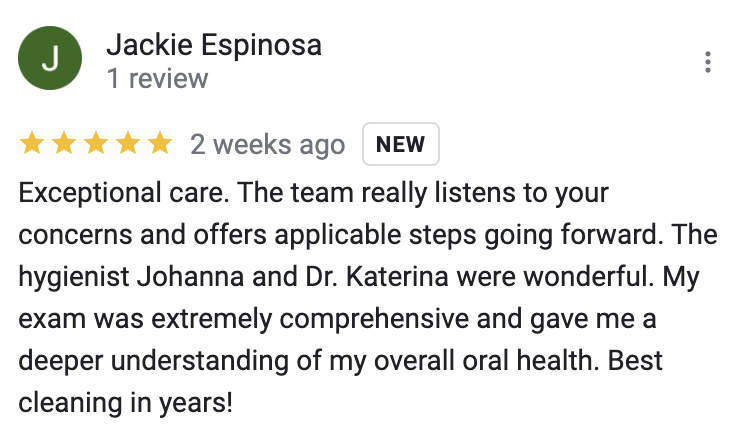740x442 pixels.
Task: Open the three-dot more options menu
Action: tap(707, 62)
